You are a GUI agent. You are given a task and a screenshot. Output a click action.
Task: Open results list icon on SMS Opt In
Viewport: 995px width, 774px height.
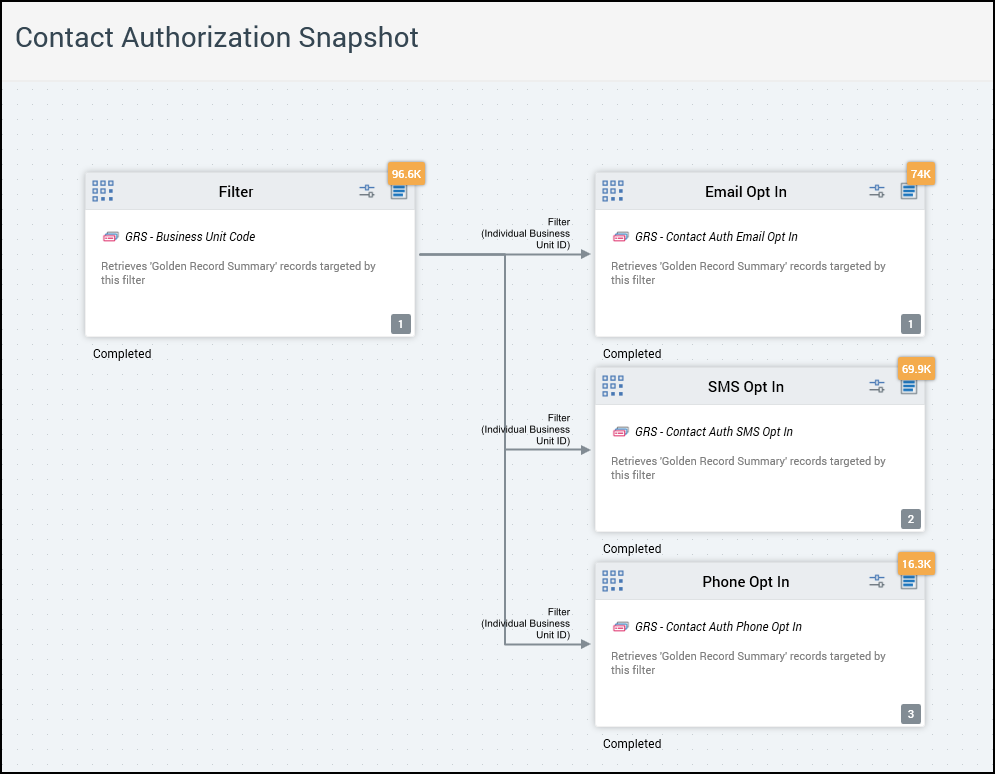click(909, 386)
